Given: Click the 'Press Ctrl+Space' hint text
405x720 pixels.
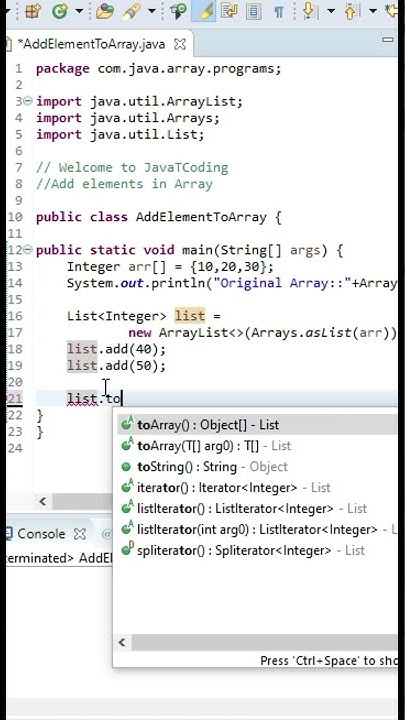Looking at the screenshot, I should tap(328, 661).
